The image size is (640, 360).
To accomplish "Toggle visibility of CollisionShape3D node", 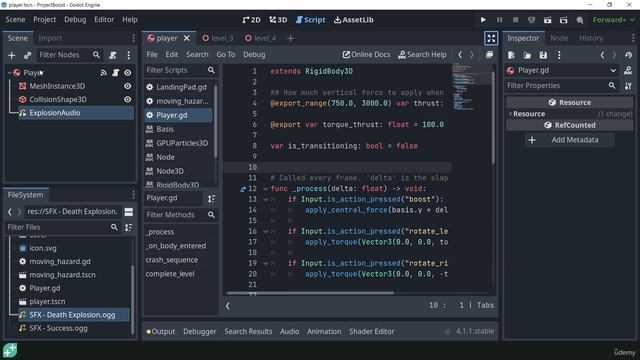I will pos(127,99).
